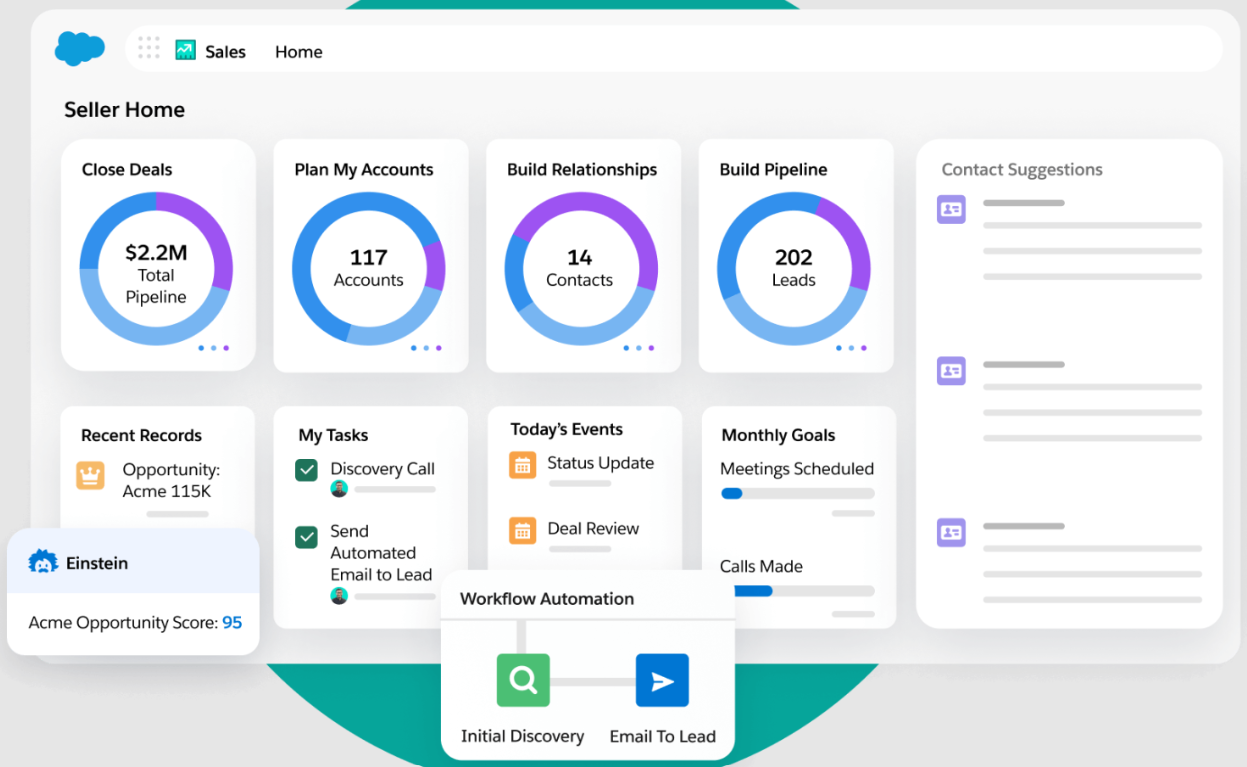Screen dimensions: 1247x767
Task: Open the Status Update event
Action: (x=601, y=463)
